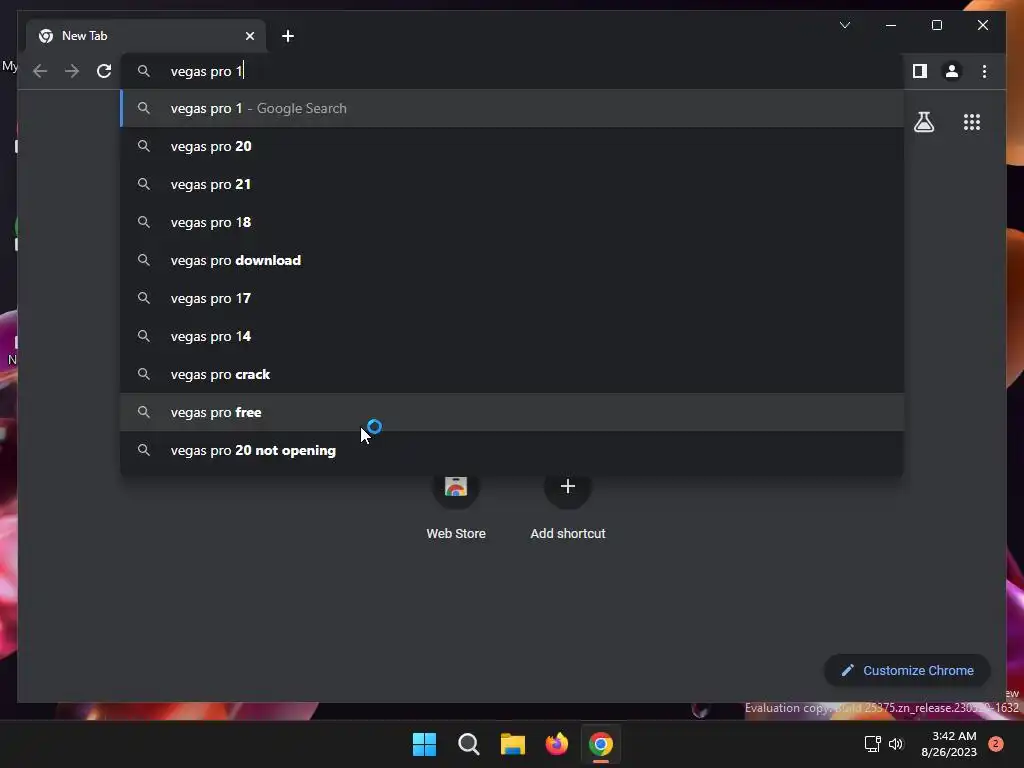Go back with the back arrow
Image resolution: width=1024 pixels, height=768 pixels.
click(40, 71)
